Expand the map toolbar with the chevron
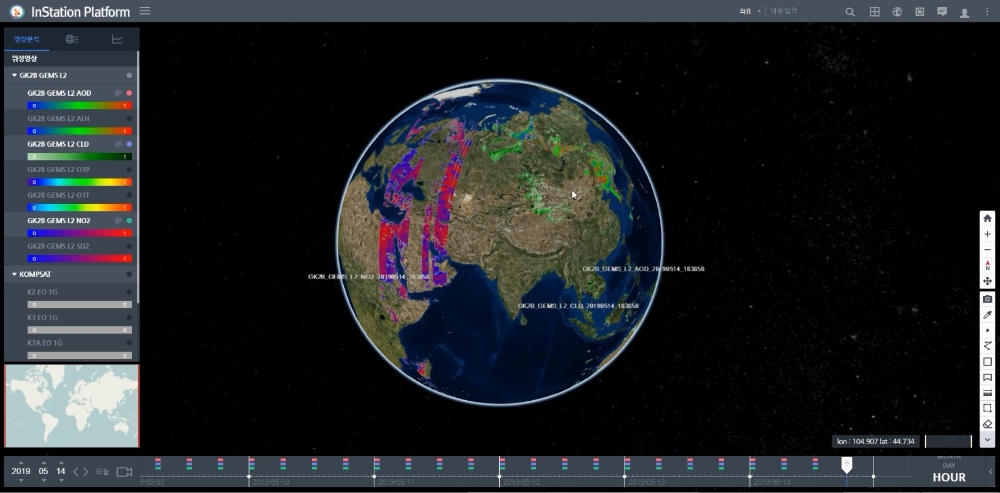This screenshot has width=1000, height=493. pyautogui.click(x=987, y=439)
